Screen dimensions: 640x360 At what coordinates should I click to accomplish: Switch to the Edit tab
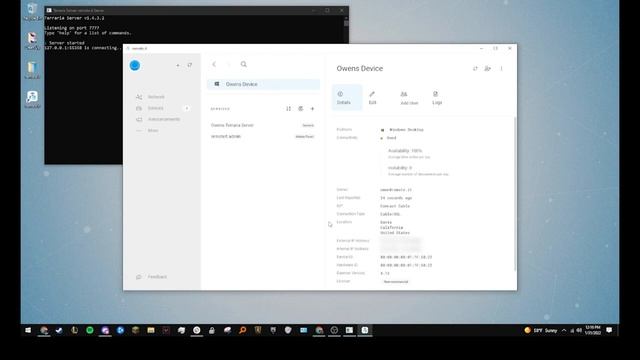(372, 98)
